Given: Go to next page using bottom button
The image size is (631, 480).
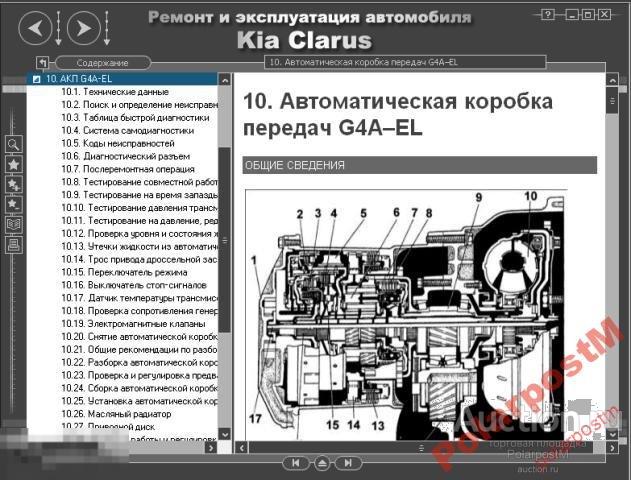Looking at the screenshot, I should (348, 463).
